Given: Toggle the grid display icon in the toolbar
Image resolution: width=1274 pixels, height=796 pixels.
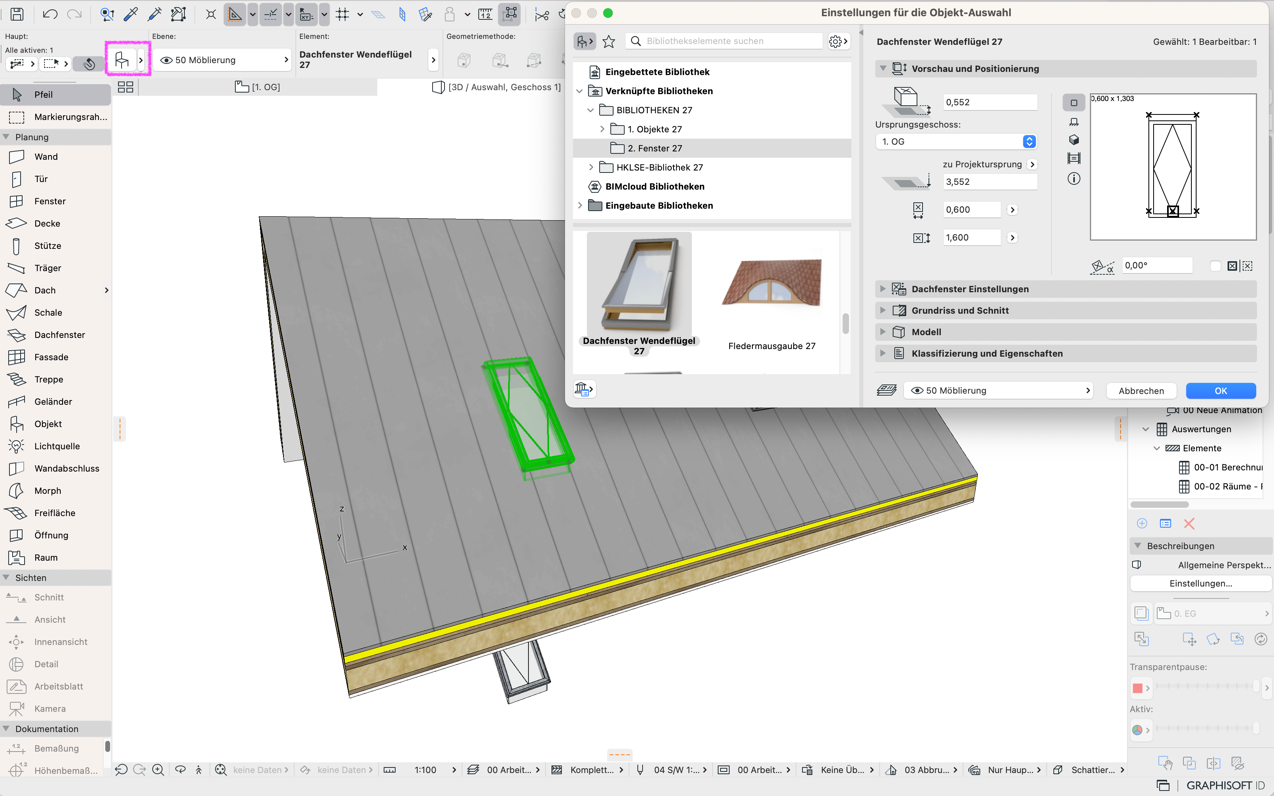Looking at the screenshot, I should click(342, 14).
